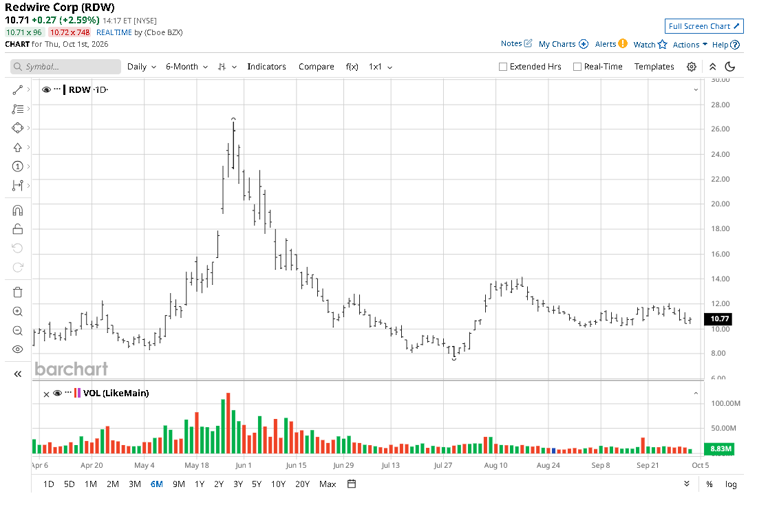Select the Max range
Image resolution: width=768 pixels, height=507 pixels.
point(328,484)
